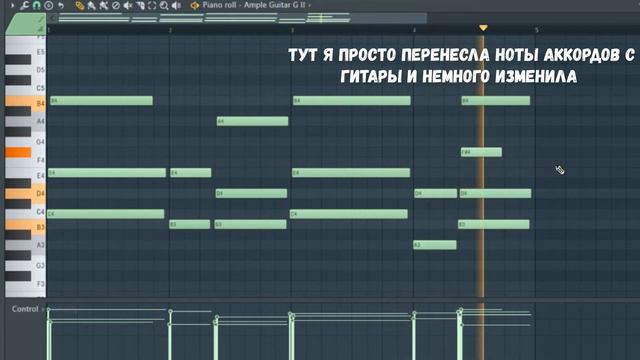
Task: Open the magnet Snap to grid options
Action: (37, 5)
